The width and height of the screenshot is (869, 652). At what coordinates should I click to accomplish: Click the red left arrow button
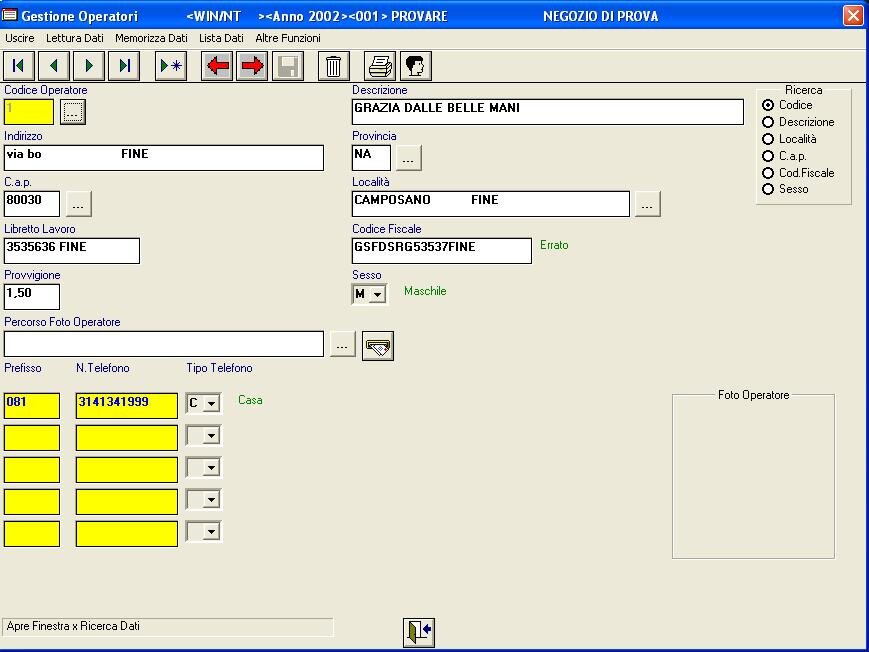217,66
